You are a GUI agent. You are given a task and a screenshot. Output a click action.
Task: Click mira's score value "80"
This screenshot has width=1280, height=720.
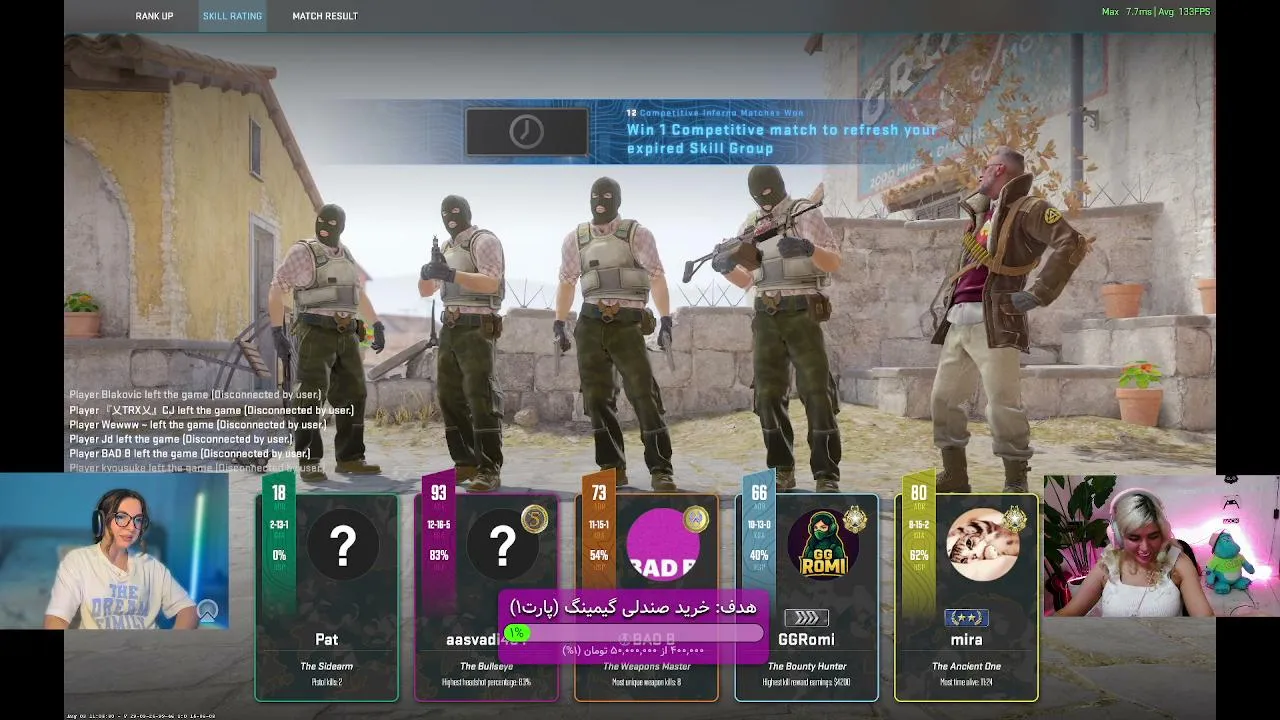918,493
